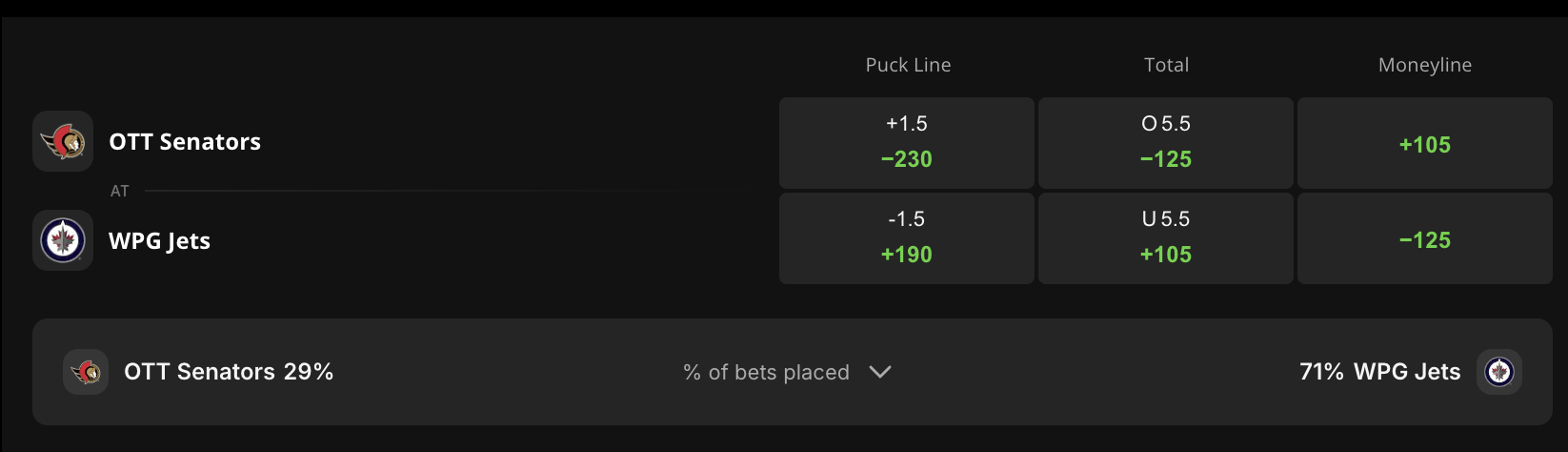Open the OTT Senators team name link
Image resolution: width=1568 pixels, height=452 pixels.
coord(185,142)
